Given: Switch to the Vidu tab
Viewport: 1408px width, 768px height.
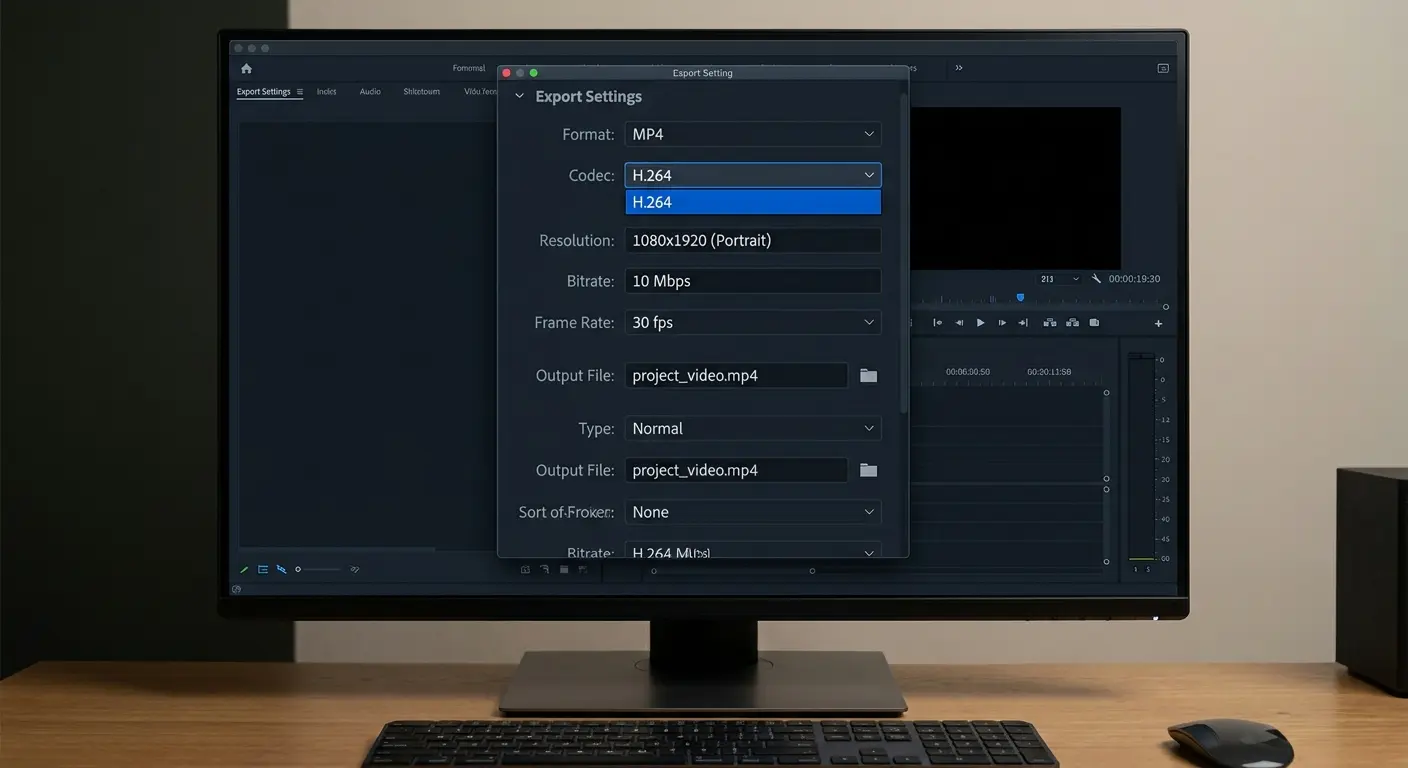Looking at the screenshot, I should pos(479,92).
